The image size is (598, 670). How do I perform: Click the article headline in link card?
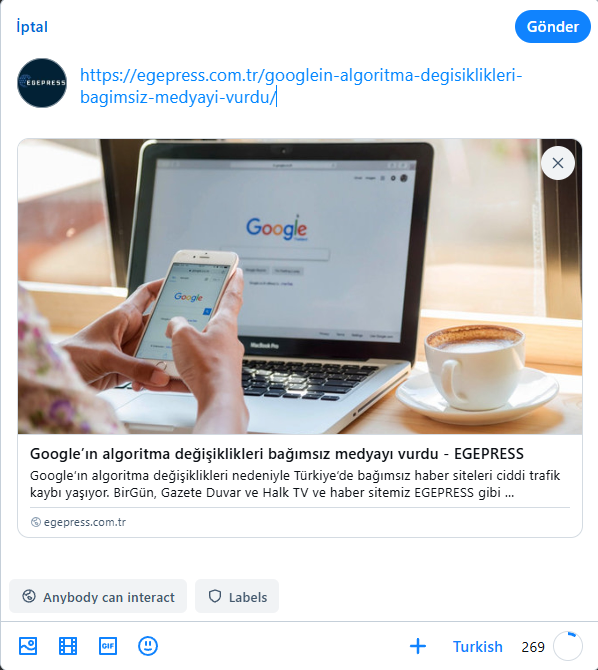pos(277,453)
